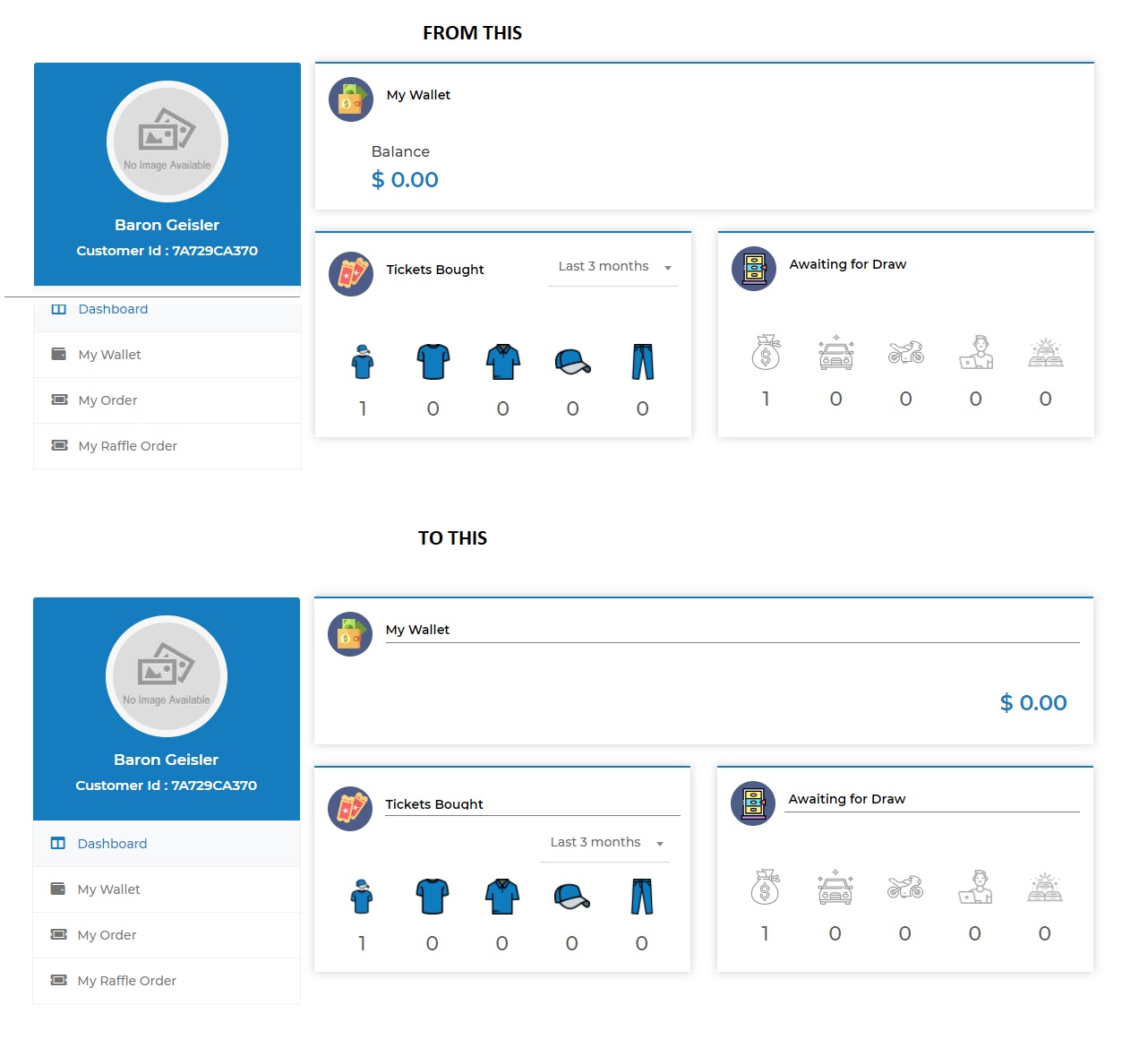Open Dashboard in the bottom sidebar
This screenshot has width=1148, height=1048.
(167, 844)
